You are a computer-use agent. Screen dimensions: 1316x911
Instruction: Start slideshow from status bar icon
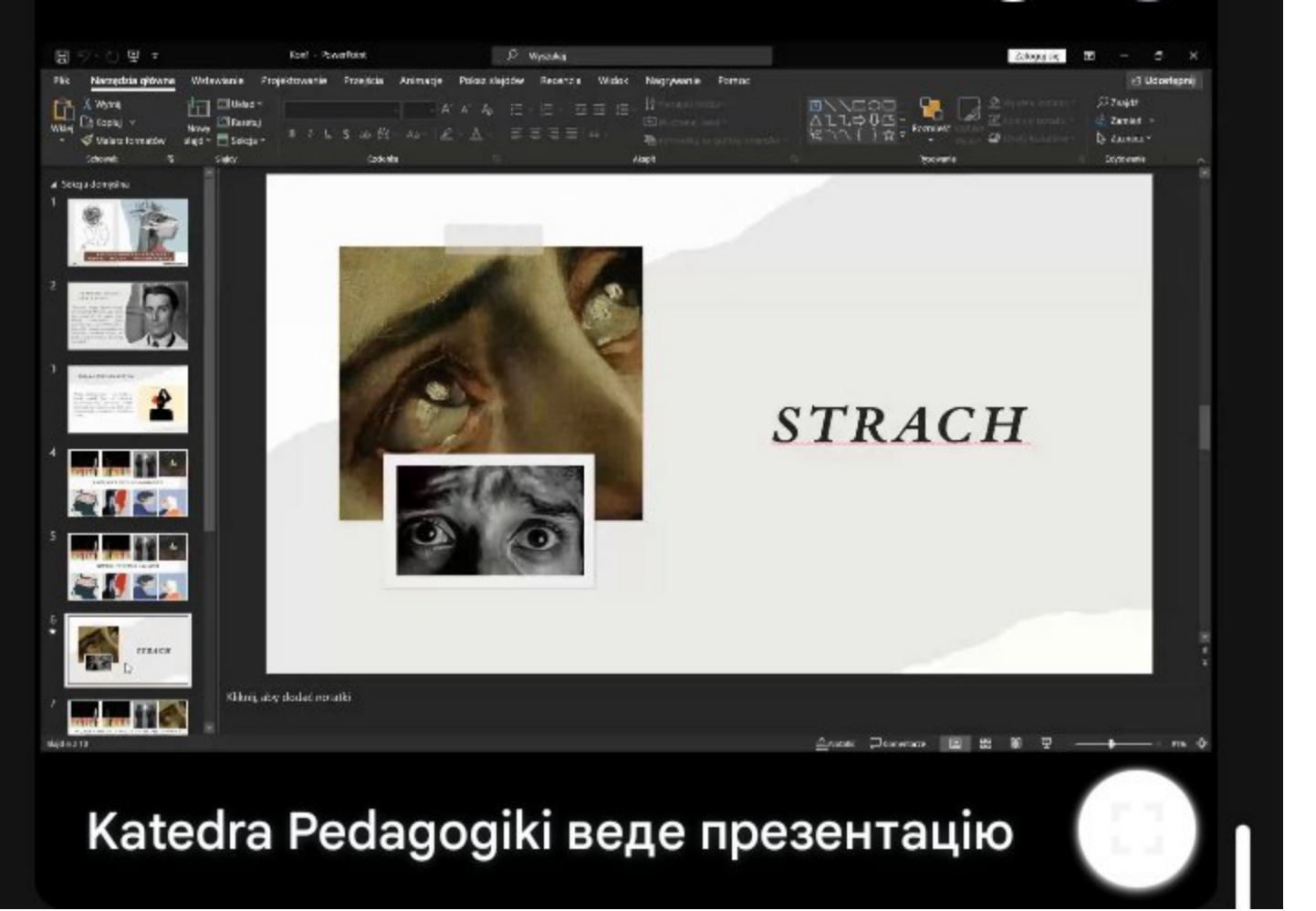coord(1046,743)
